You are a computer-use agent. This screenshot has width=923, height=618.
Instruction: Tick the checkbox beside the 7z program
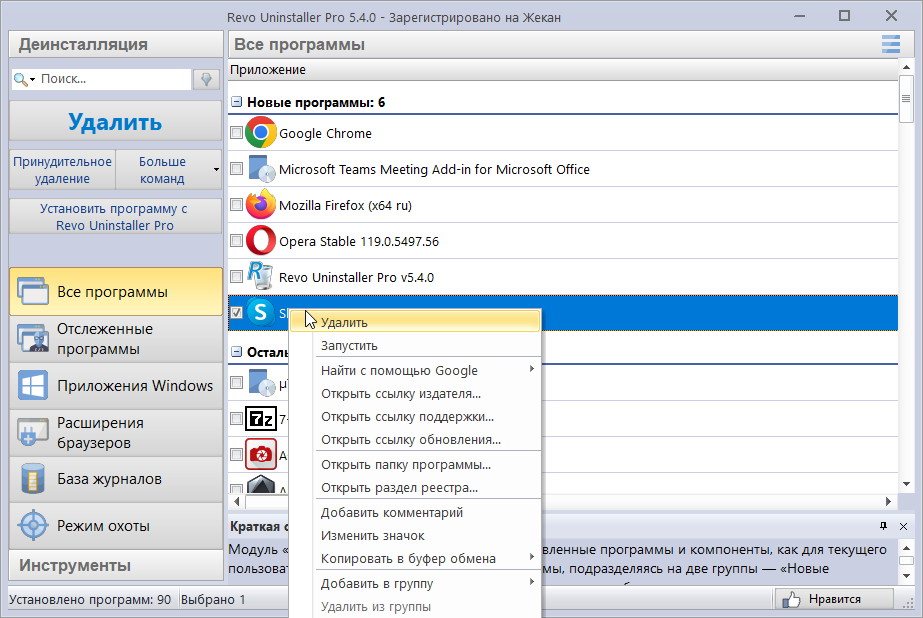(236, 418)
